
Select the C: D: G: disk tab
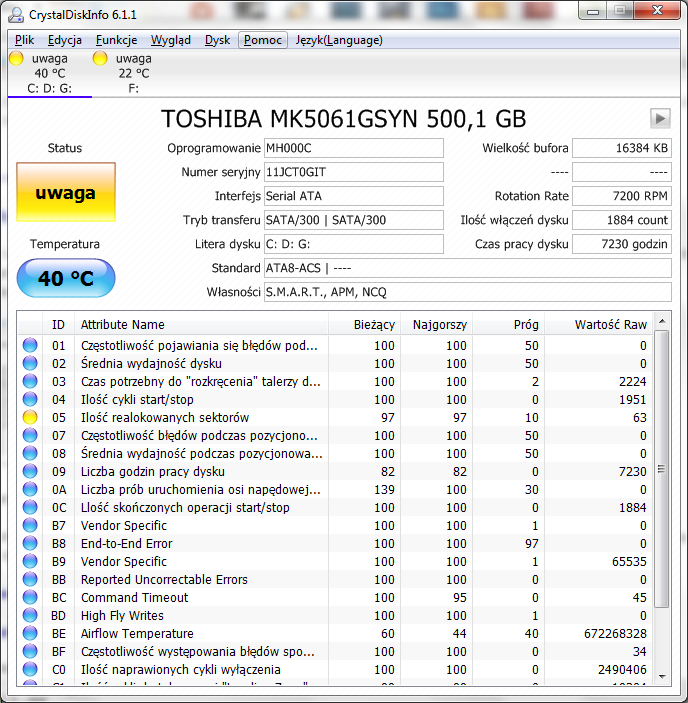[49, 73]
